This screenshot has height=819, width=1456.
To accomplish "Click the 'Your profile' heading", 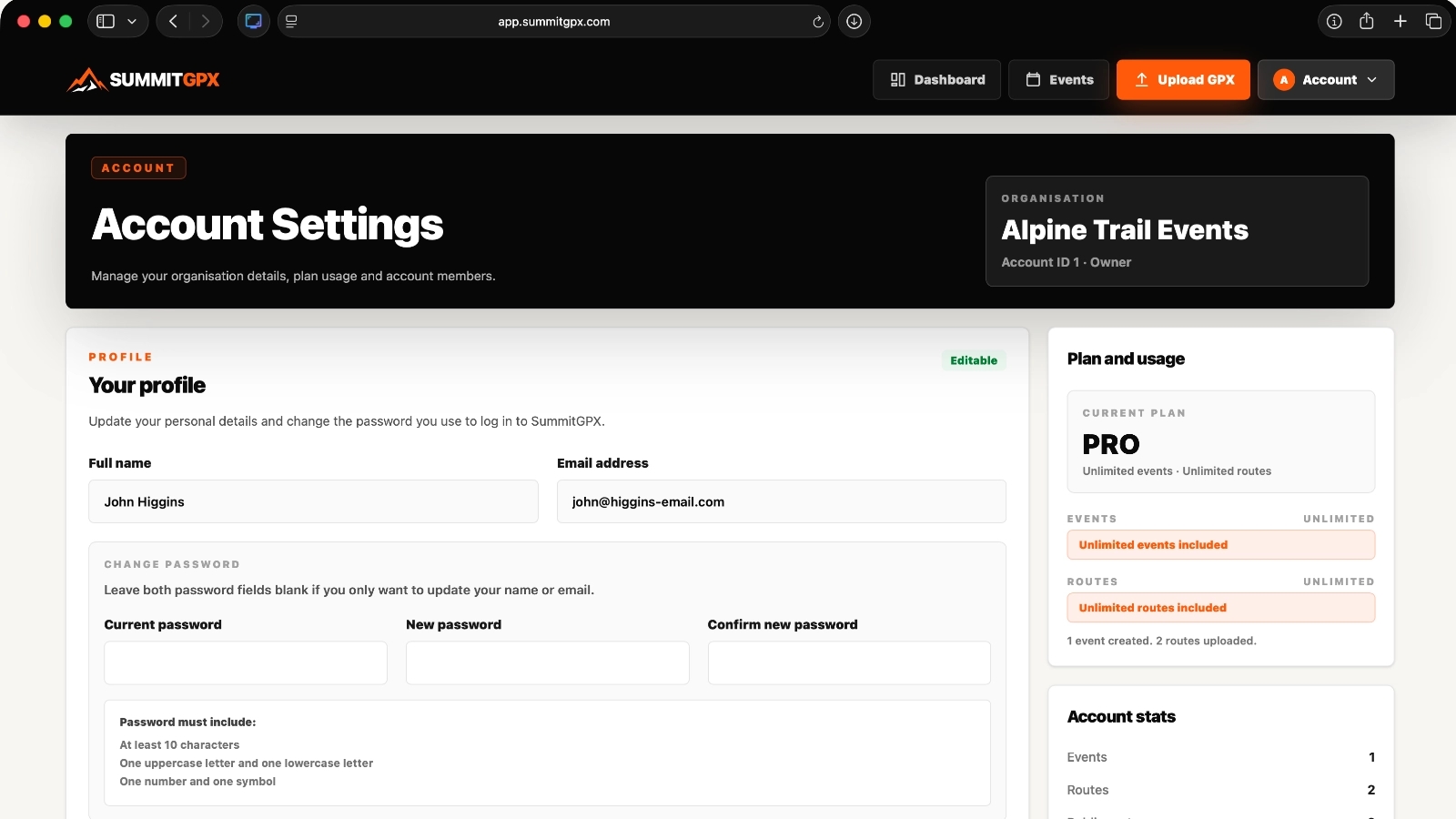I will (x=147, y=385).
